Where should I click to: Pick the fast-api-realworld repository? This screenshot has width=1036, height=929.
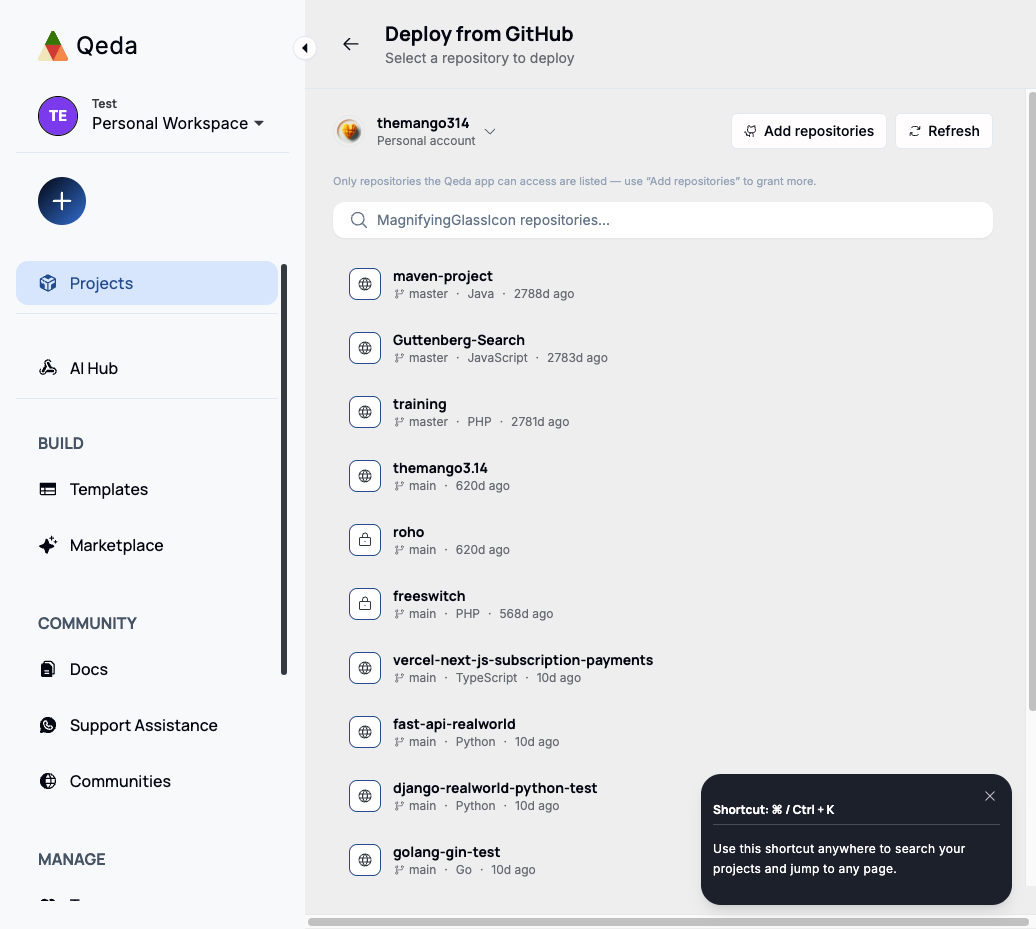(x=663, y=732)
